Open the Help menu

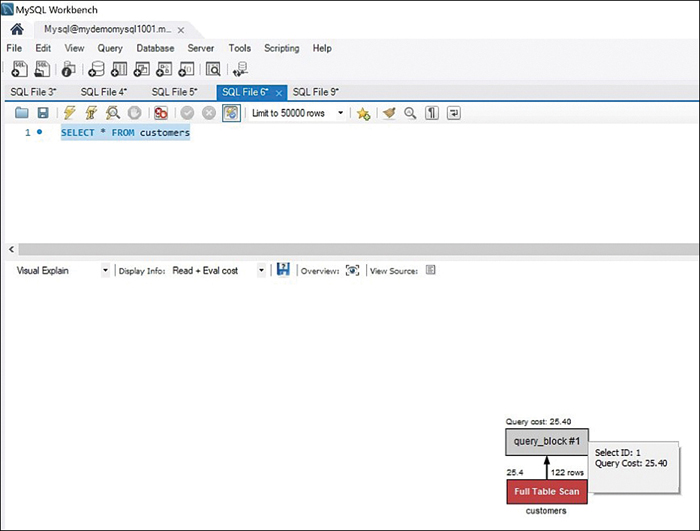322,48
